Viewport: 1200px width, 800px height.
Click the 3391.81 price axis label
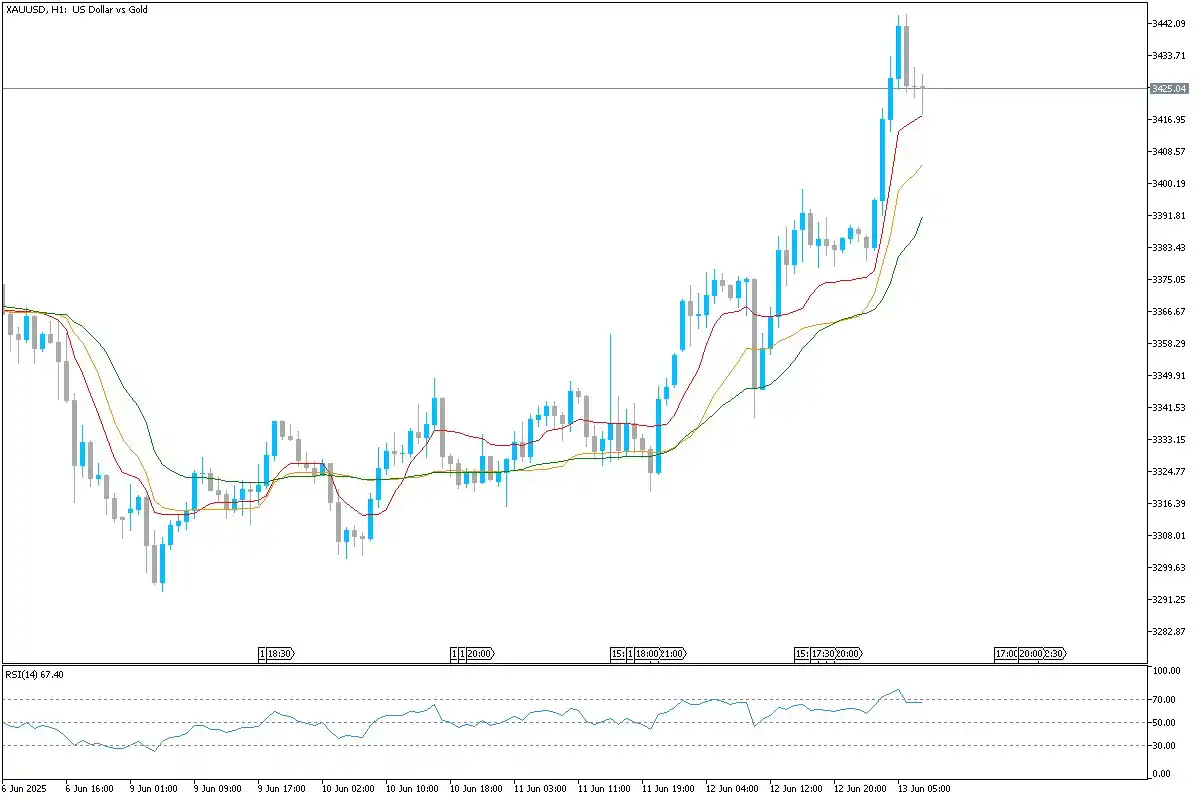[1167, 215]
